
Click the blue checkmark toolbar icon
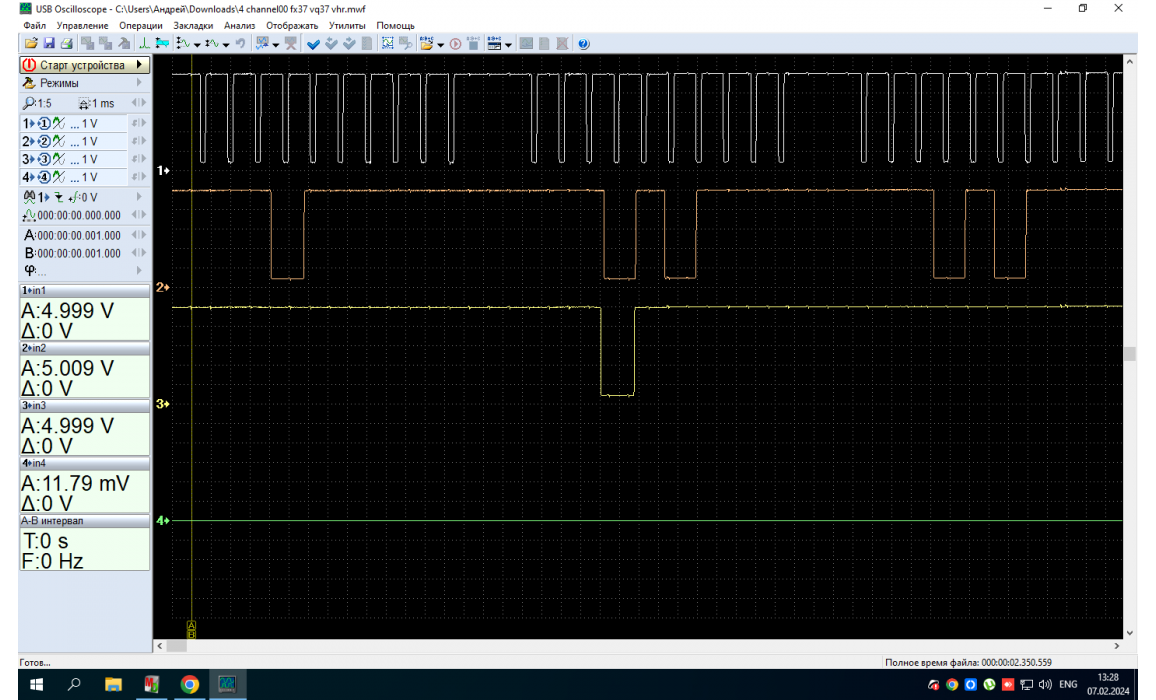coord(313,44)
